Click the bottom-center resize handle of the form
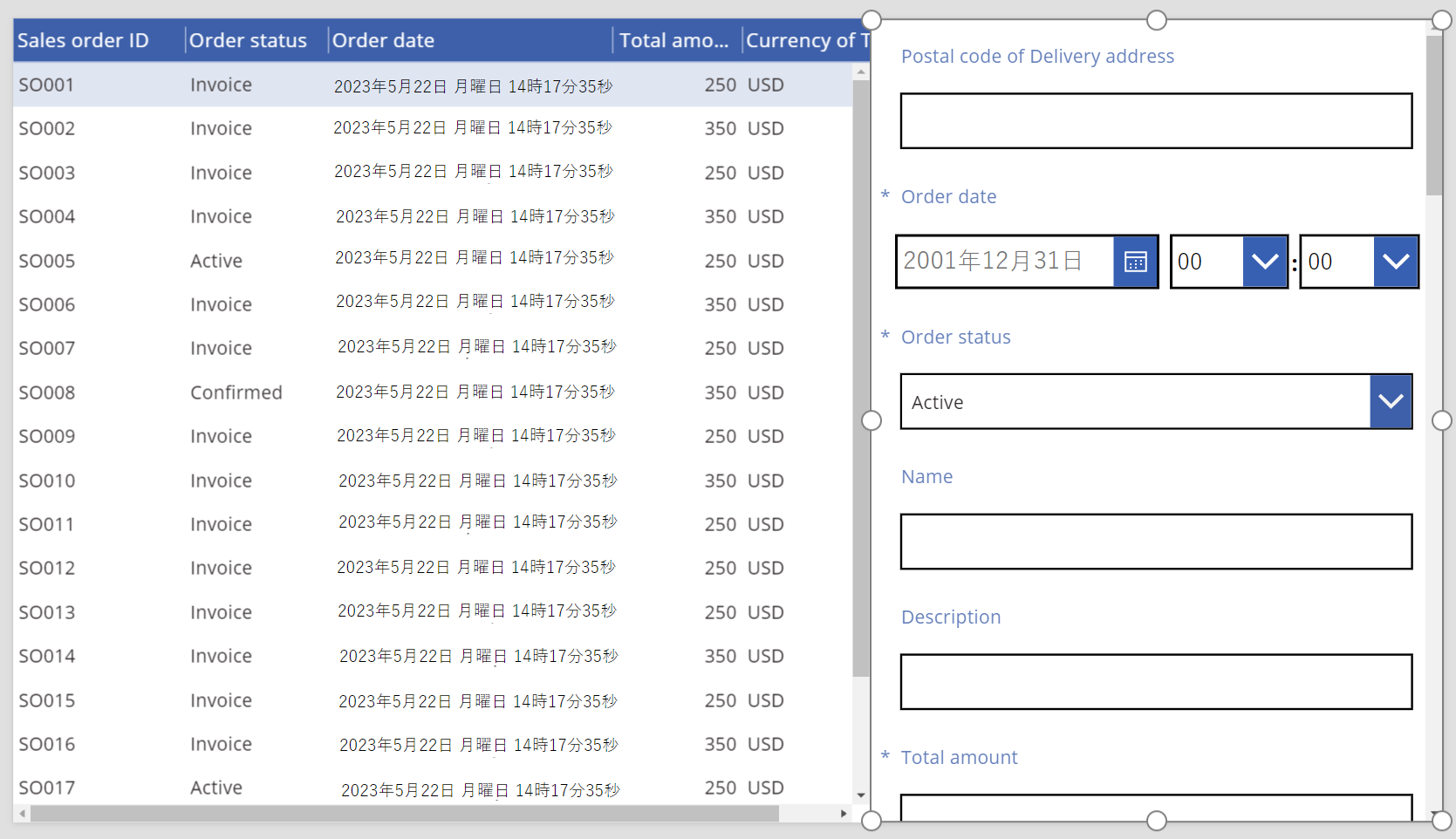 pyautogui.click(x=1157, y=821)
